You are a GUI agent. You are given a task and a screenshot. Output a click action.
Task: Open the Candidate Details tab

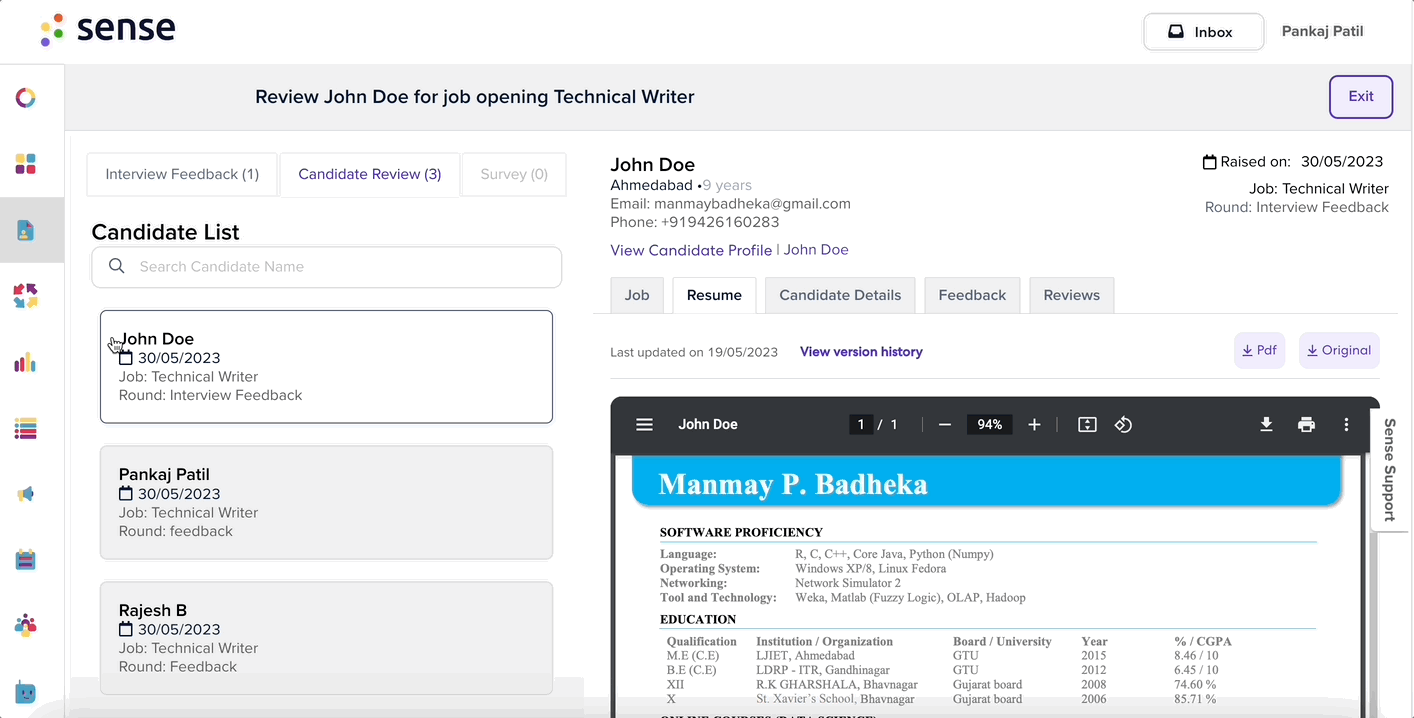pyautogui.click(x=840, y=295)
